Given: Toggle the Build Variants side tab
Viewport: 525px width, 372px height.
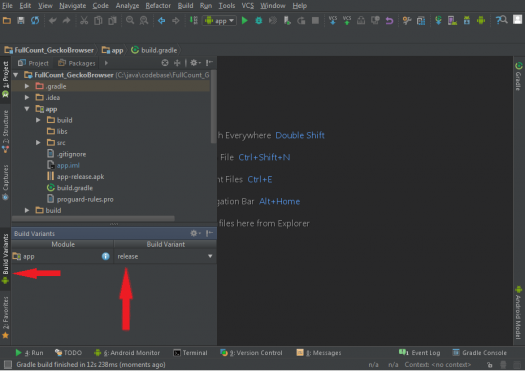Looking at the screenshot, I should pyautogui.click(x=5, y=259).
